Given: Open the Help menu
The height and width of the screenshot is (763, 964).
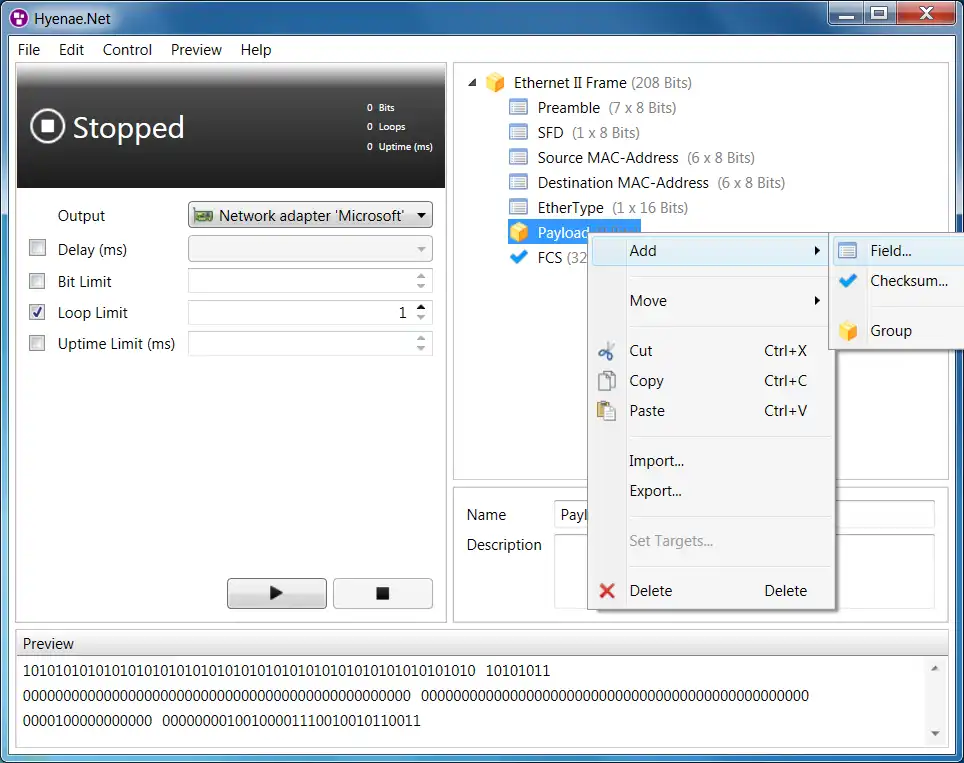Looking at the screenshot, I should click(256, 50).
